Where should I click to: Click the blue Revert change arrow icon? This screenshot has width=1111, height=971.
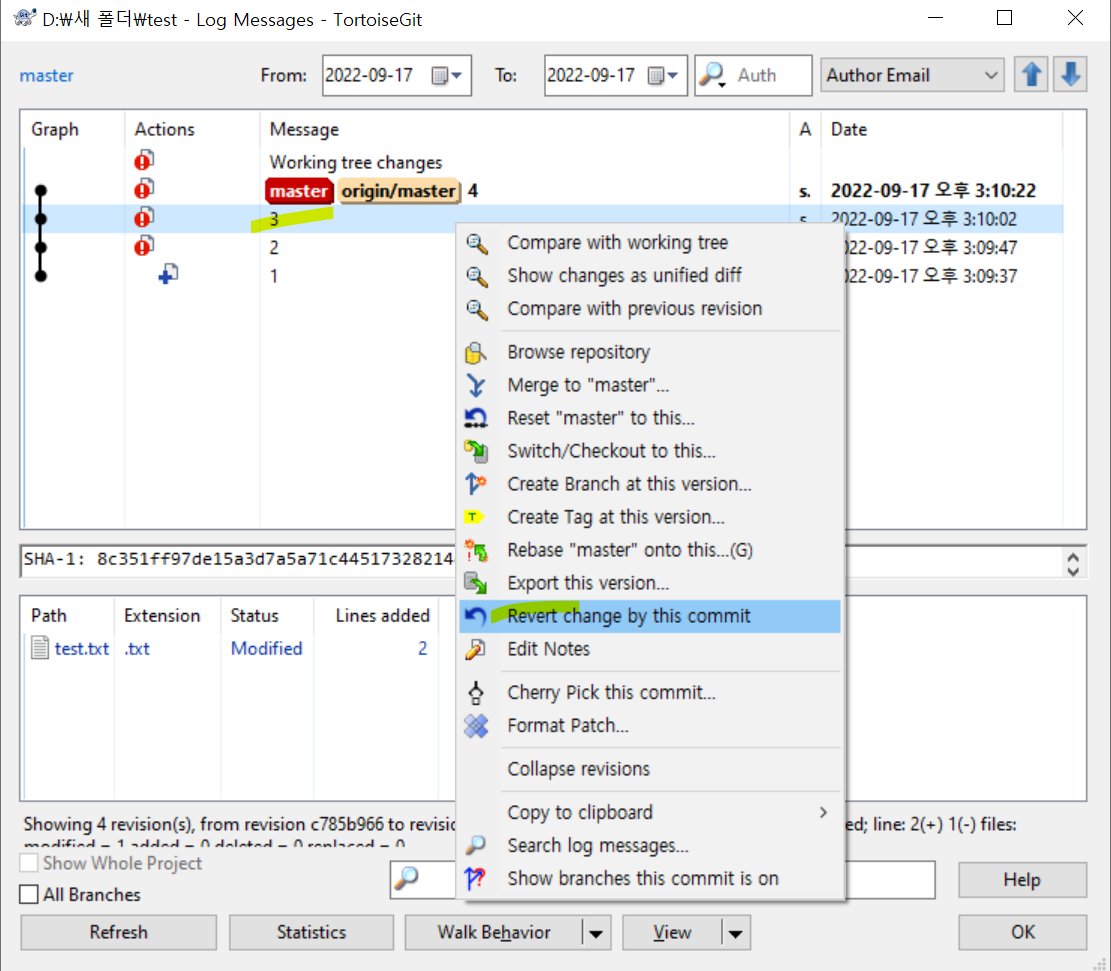pos(476,617)
